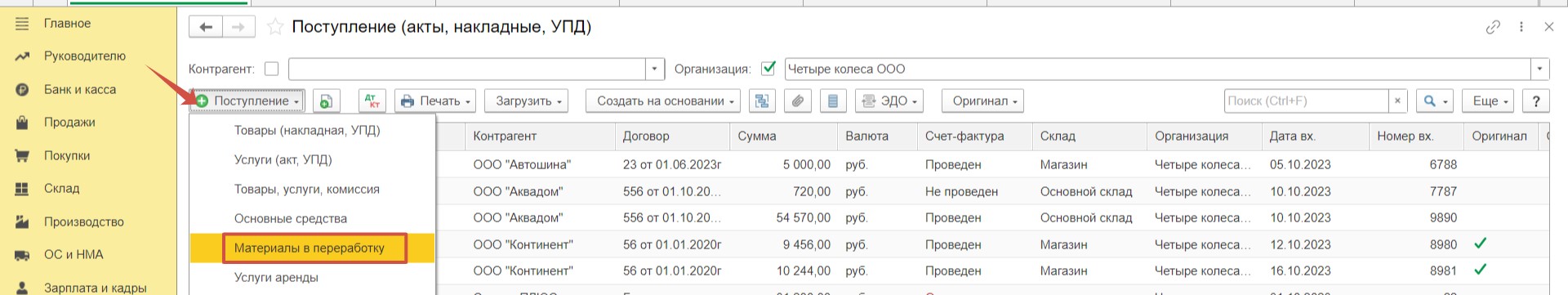Open the attached files paperclip icon
This screenshot has height=295, width=1568.
(798, 101)
